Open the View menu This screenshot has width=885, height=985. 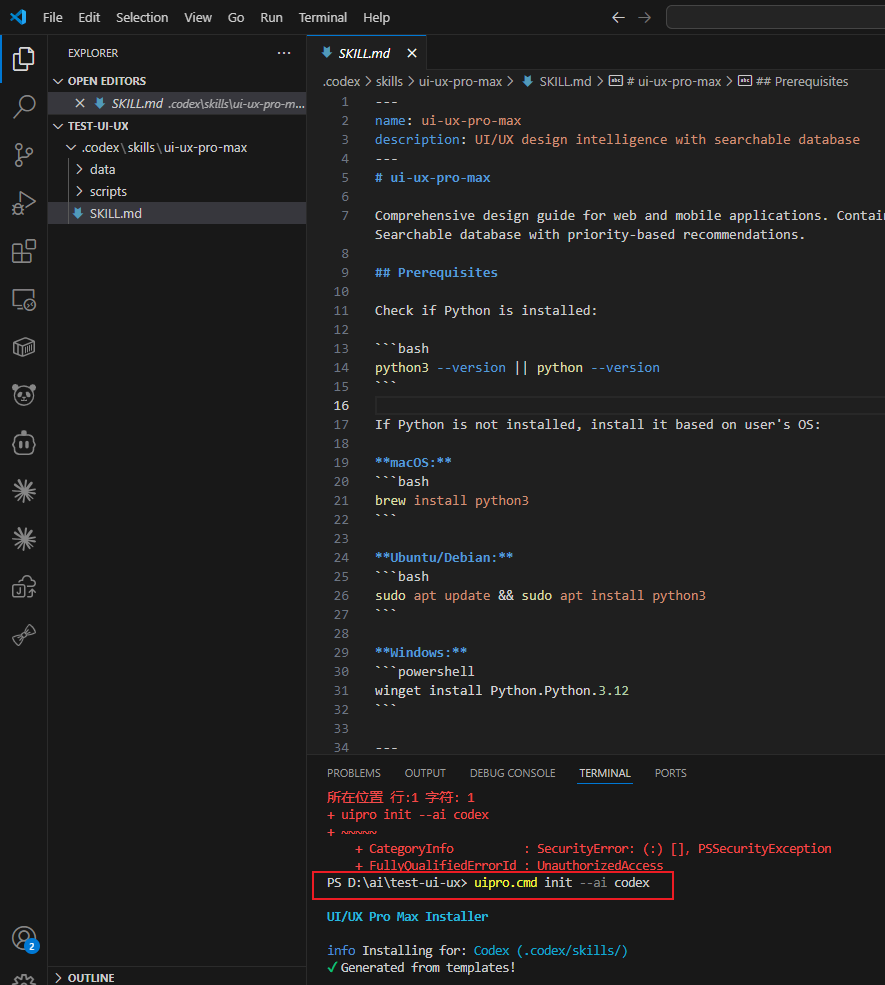pyautogui.click(x=198, y=18)
